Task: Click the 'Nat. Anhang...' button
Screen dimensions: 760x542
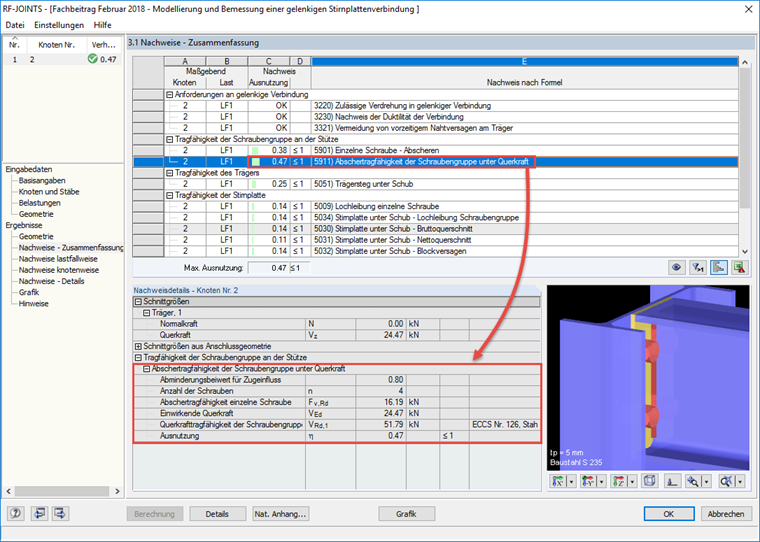Action: coord(281,514)
